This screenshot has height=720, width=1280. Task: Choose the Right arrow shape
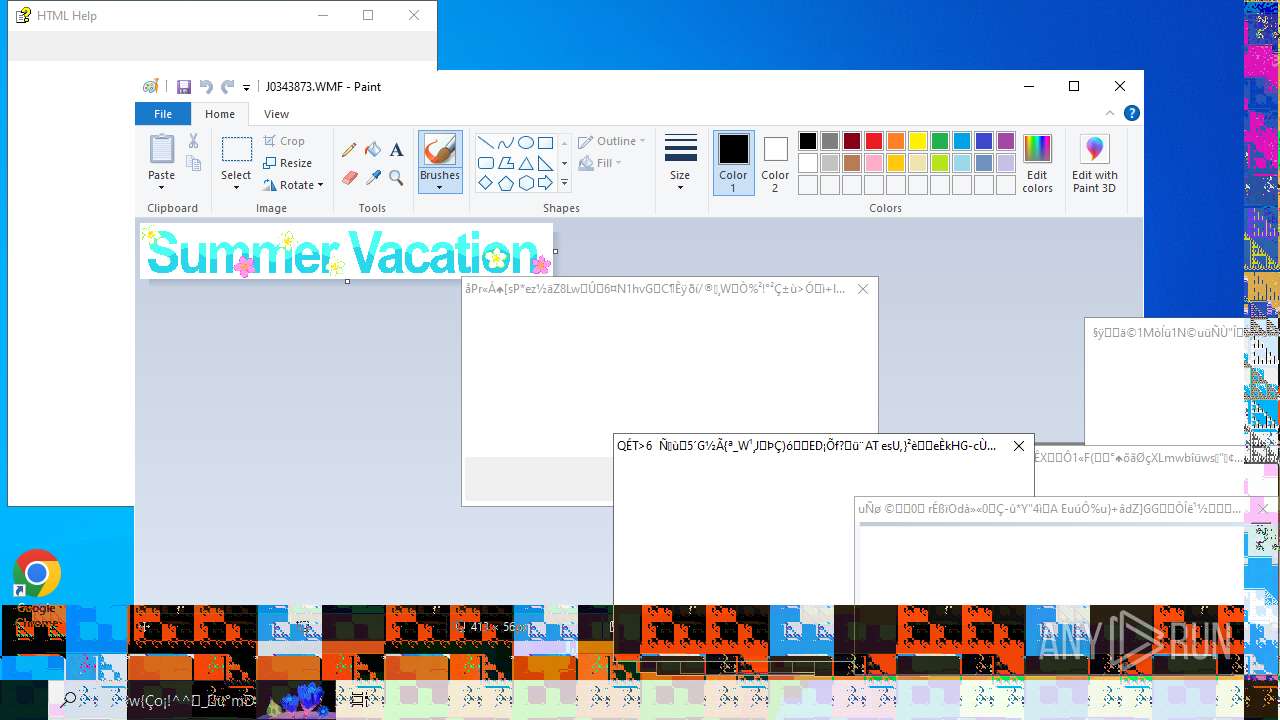click(546, 183)
